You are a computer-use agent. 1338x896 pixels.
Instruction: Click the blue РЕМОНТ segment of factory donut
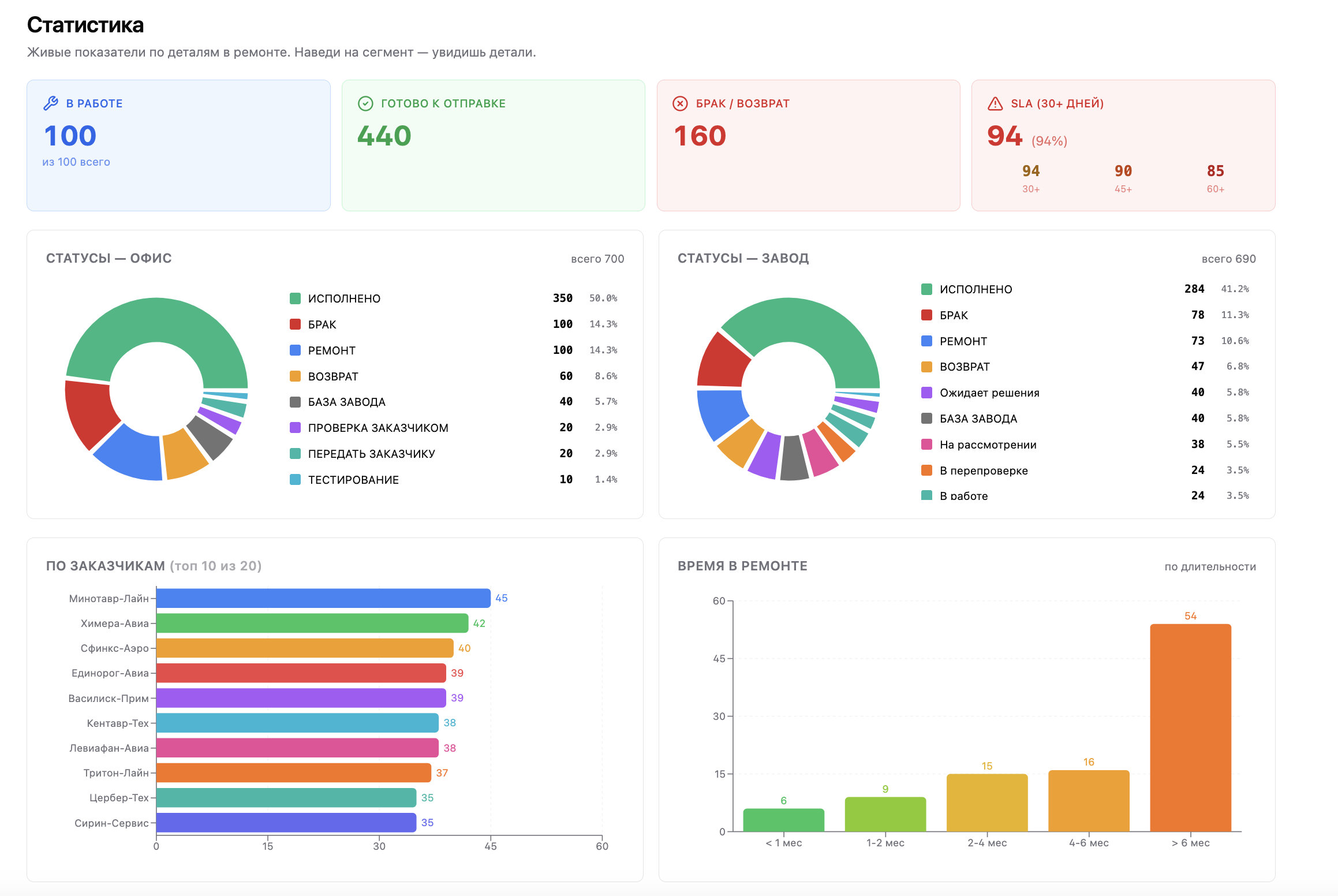click(720, 413)
